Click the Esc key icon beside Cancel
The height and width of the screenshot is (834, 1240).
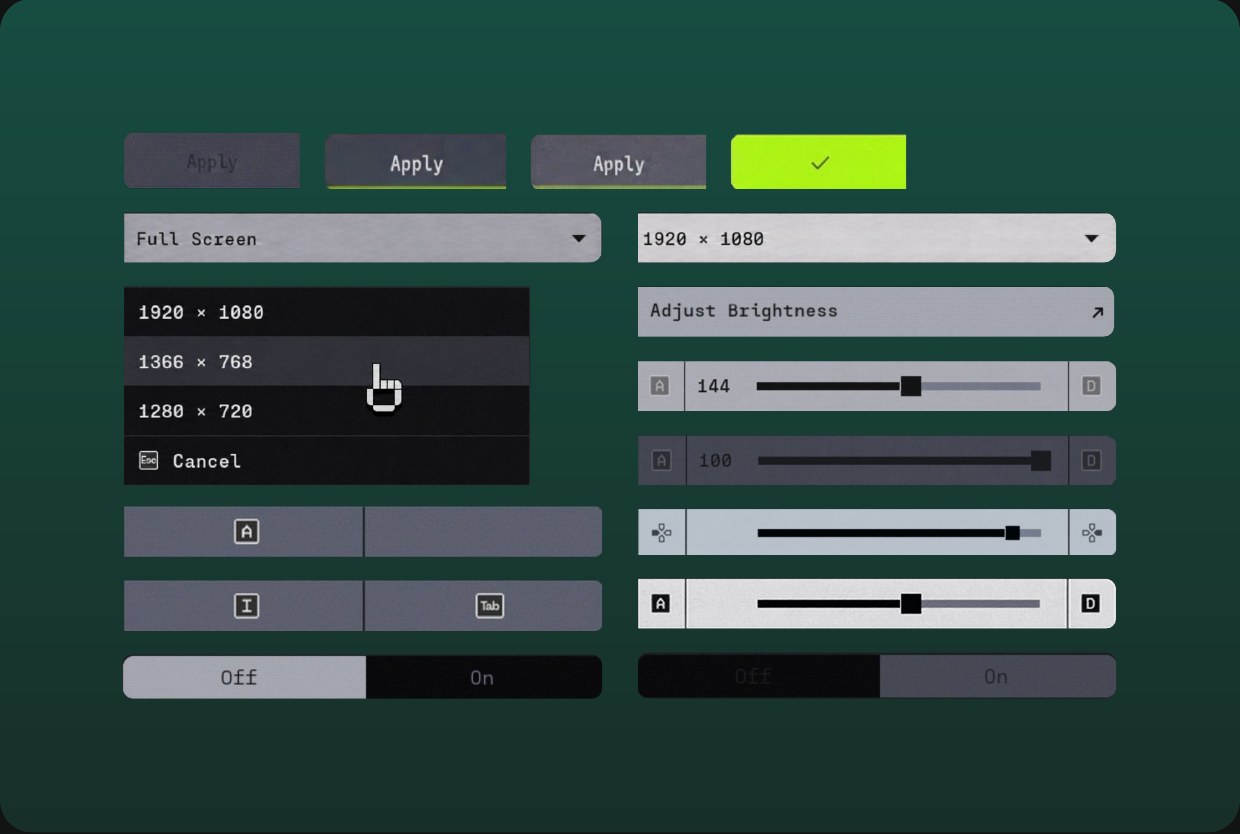149,460
